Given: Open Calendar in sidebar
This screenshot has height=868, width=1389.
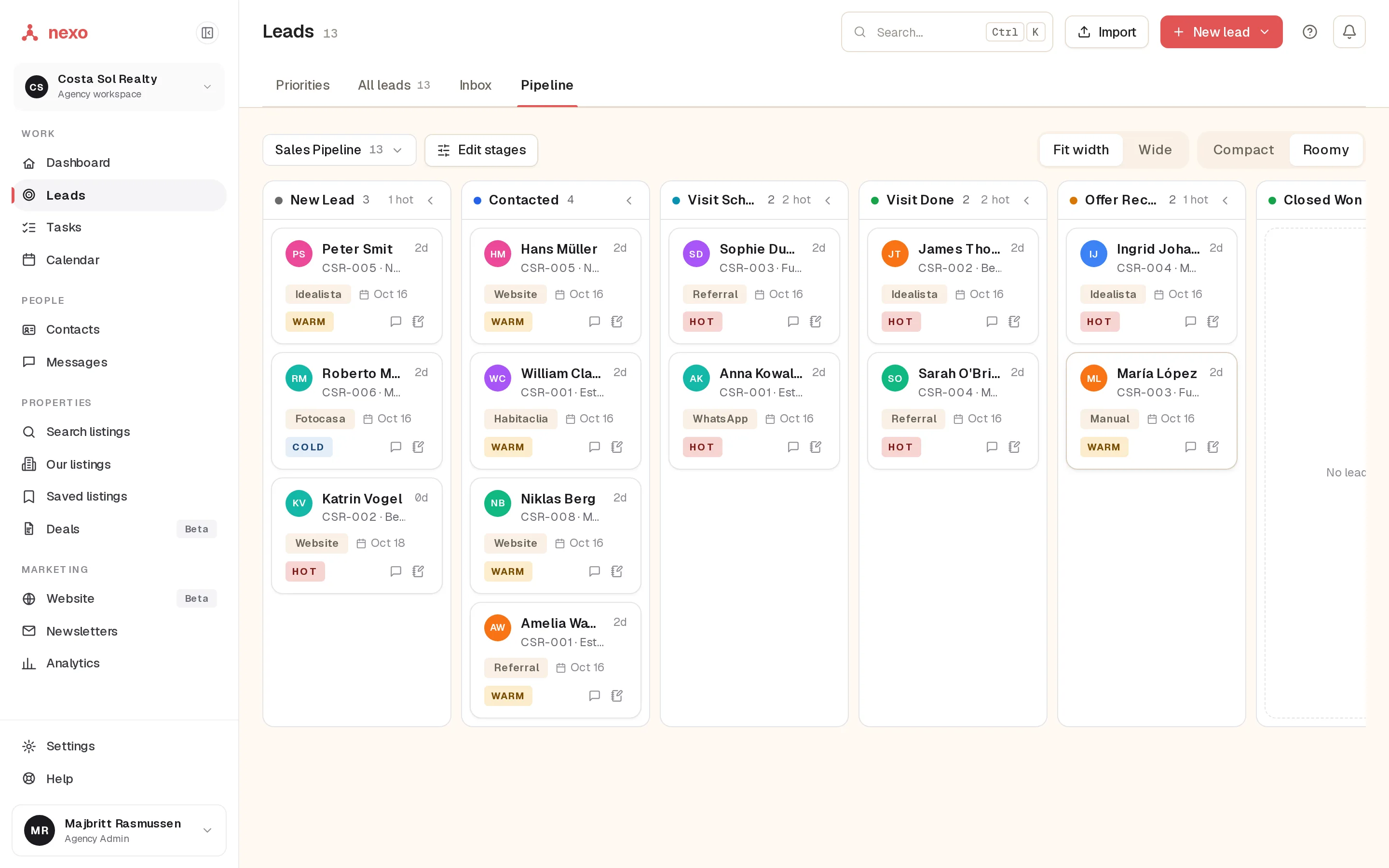Looking at the screenshot, I should point(119,260).
